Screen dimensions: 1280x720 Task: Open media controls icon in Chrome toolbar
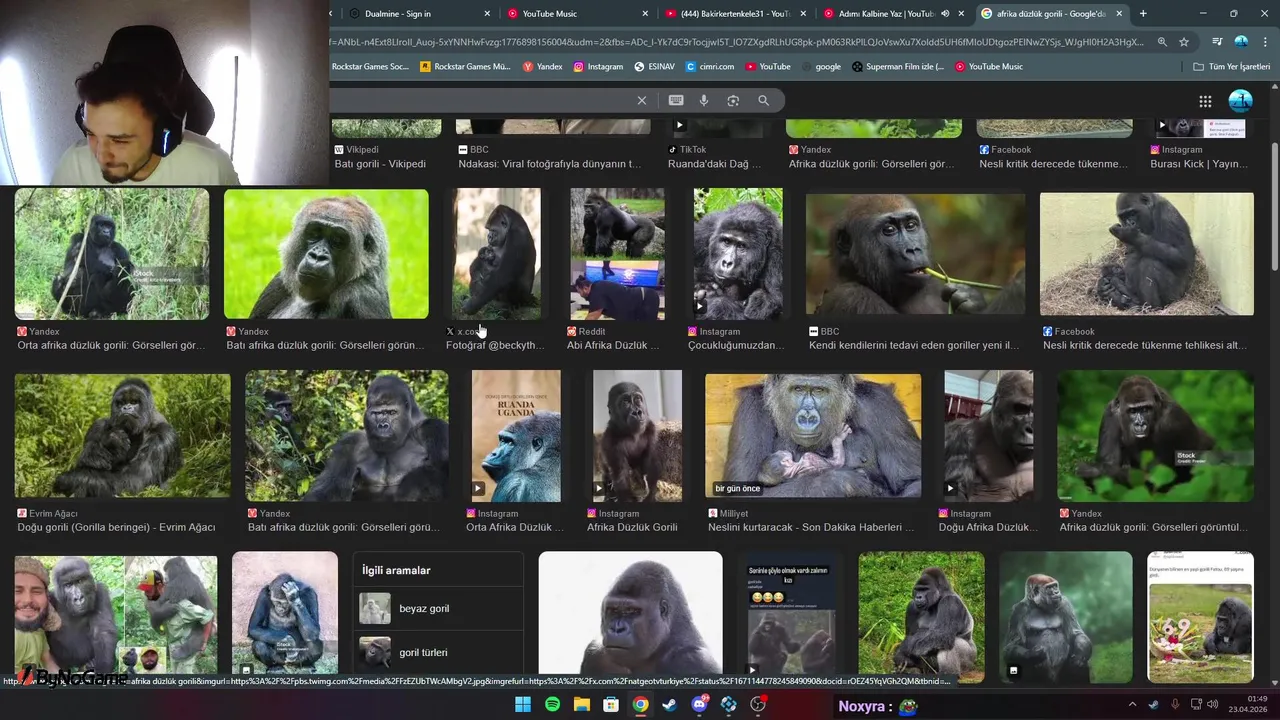pyautogui.click(x=1217, y=42)
